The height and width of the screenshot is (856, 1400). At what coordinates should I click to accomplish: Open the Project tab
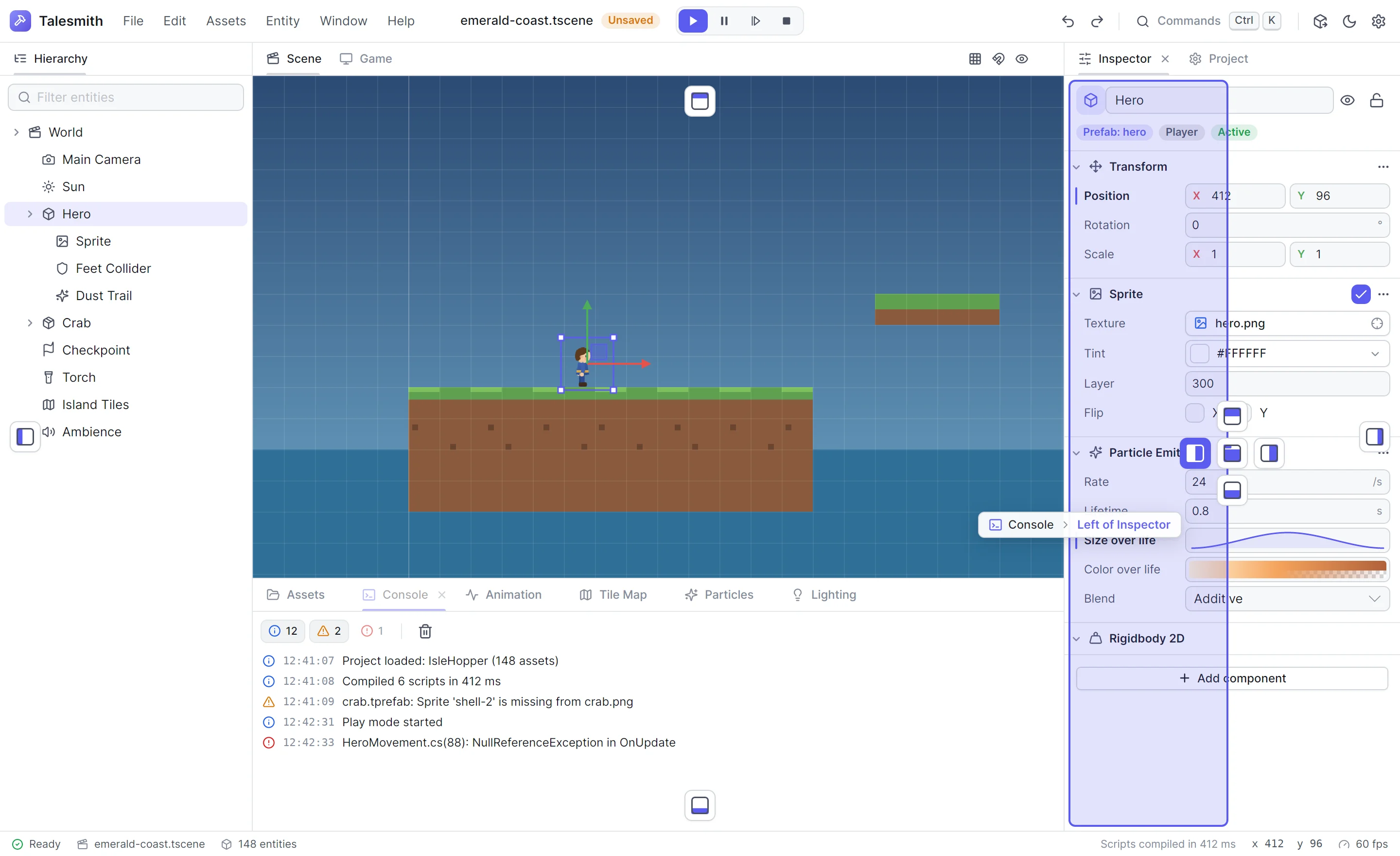pyautogui.click(x=1218, y=58)
